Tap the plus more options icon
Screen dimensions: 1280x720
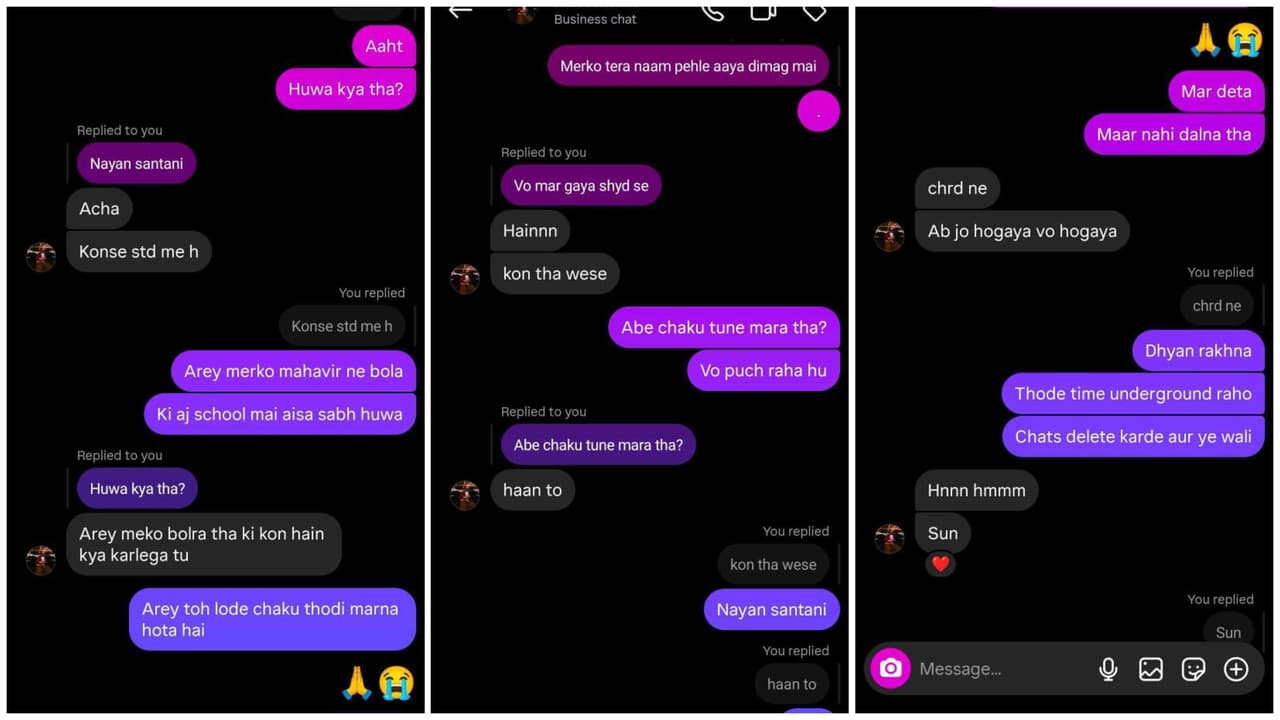click(1236, 669)
